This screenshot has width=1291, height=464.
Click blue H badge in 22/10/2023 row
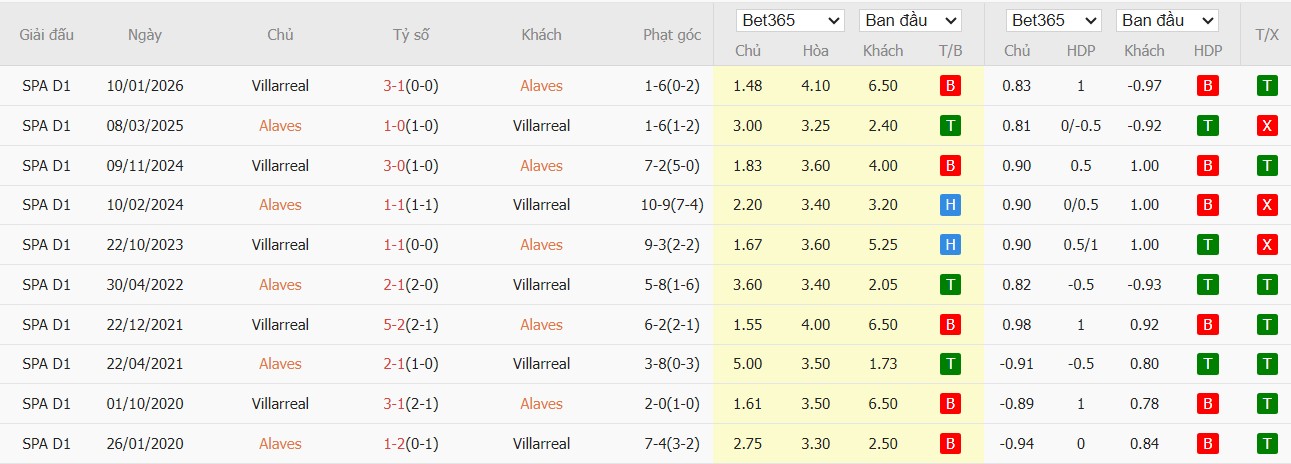point(950,245)
